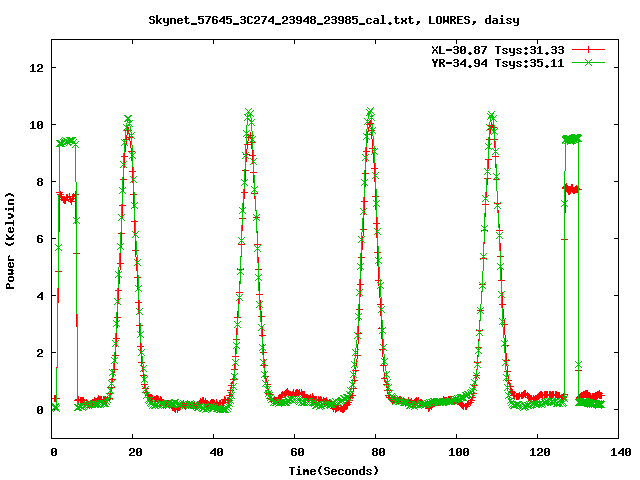Image resolution: width=640 pixels, height=480 pixels.
Task: Click the y-axis tick label 10
Action: (36, 125)
